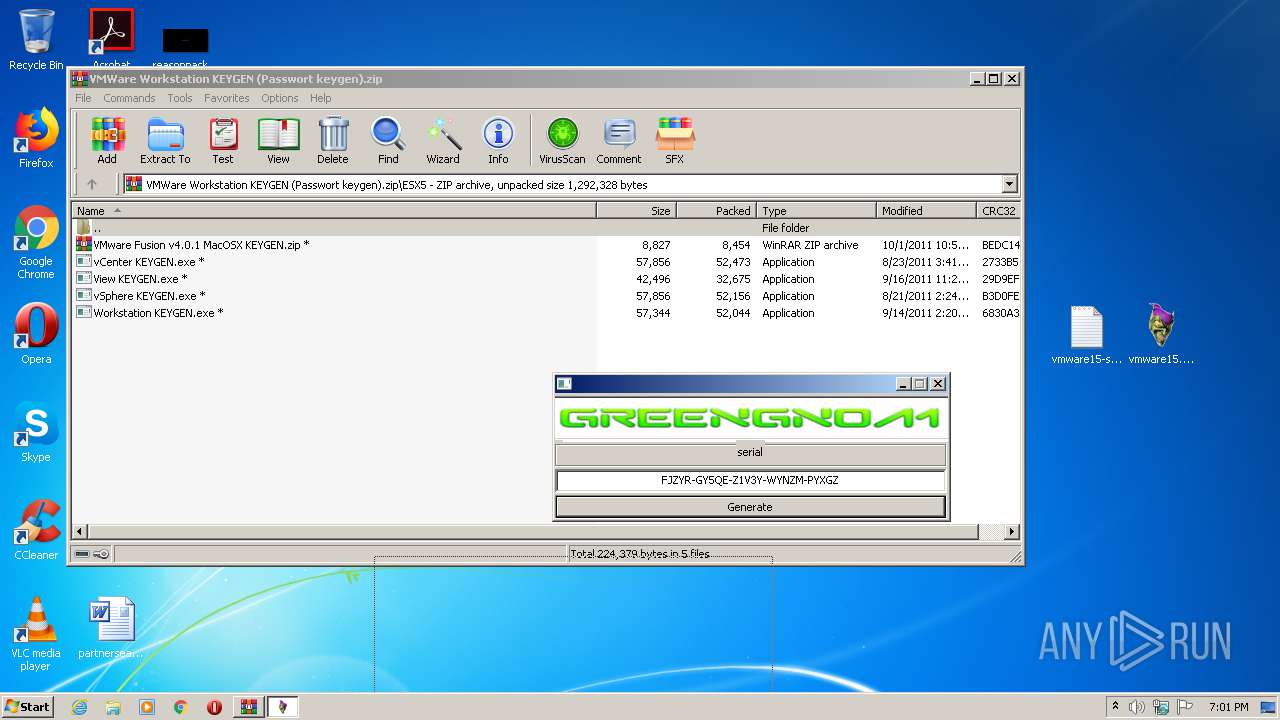The width and height of the screenshot is (1280, 720).
Task: Click the volume speaker tray icon
Action: click(1137, 707)
